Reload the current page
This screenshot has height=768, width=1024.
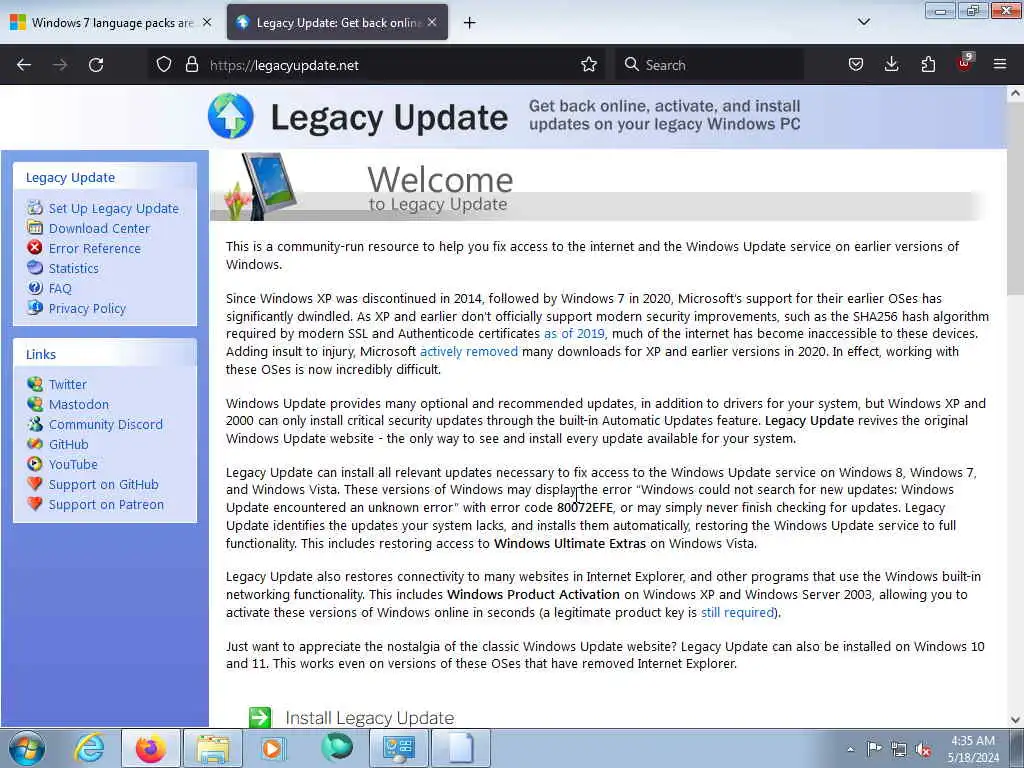point(96,65)
